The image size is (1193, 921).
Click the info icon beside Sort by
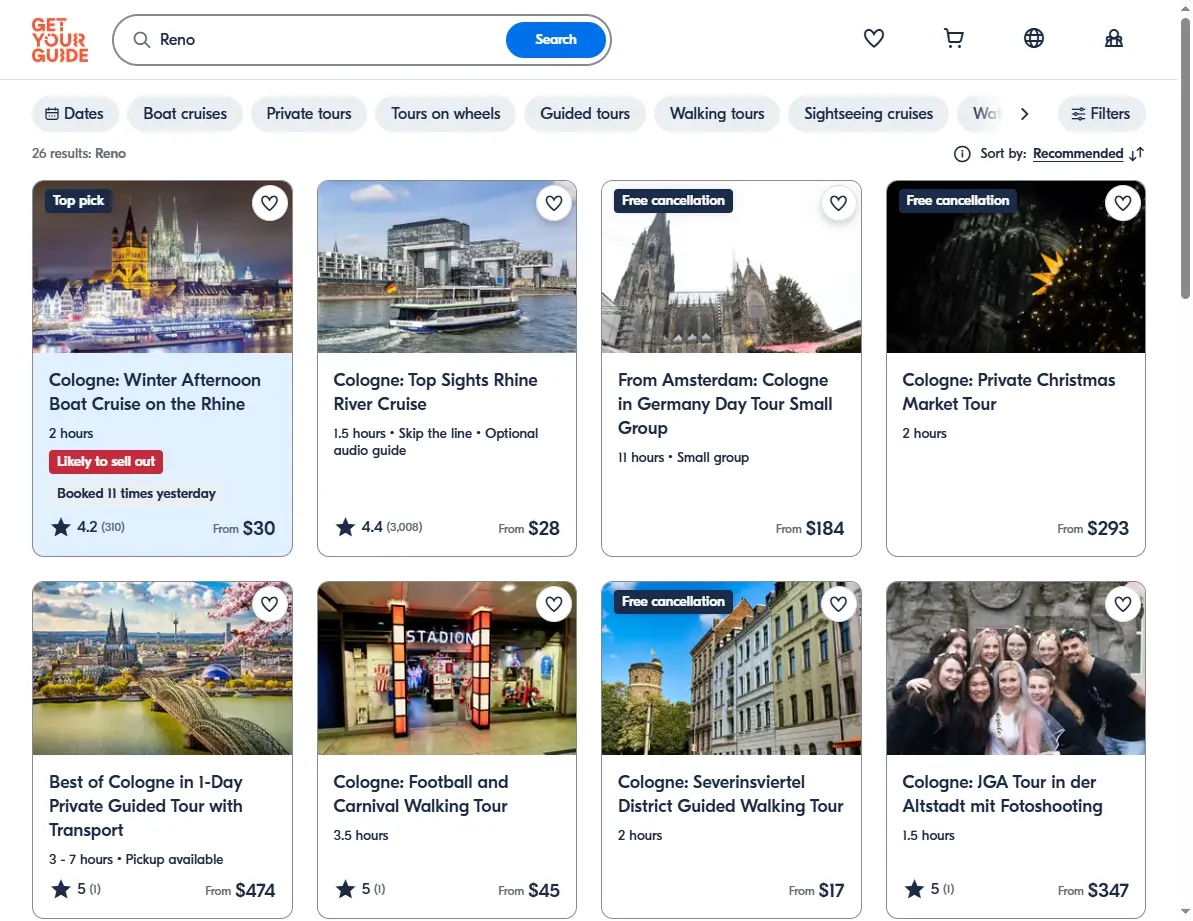962,154
